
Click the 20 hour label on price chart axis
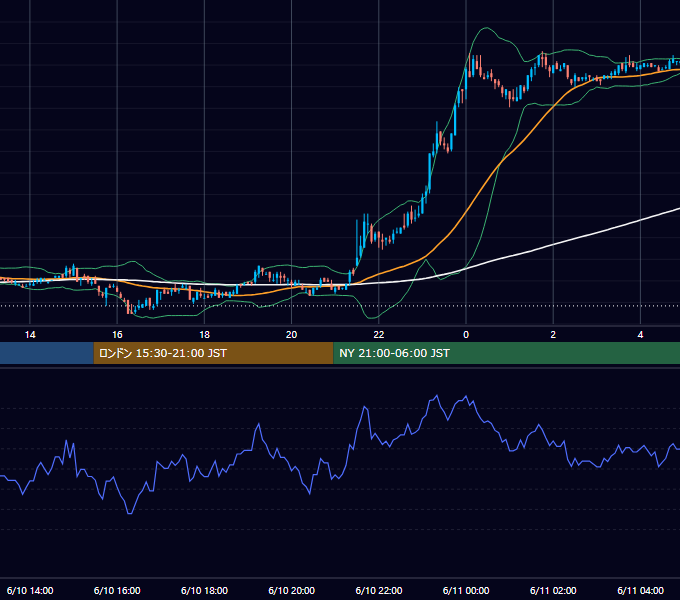click(x=291, y=335)
